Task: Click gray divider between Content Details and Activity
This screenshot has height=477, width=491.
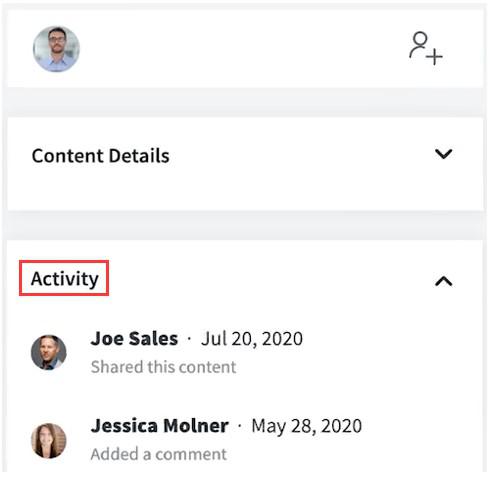Action: (245, 225)
